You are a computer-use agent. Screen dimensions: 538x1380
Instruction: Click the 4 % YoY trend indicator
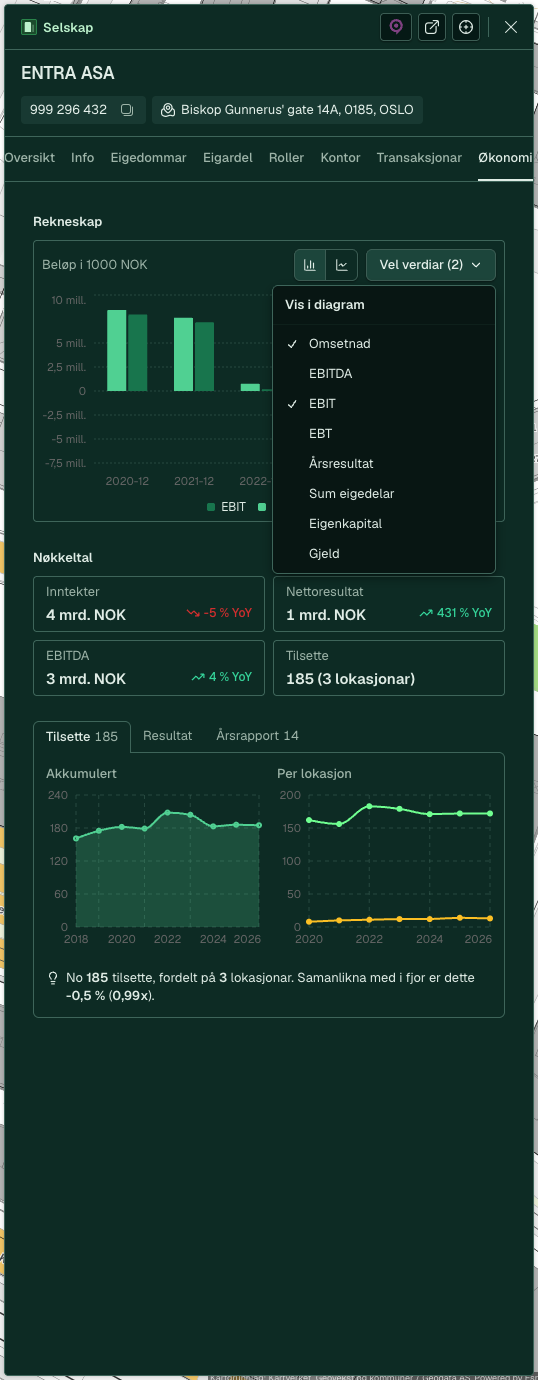pyautogui.click(x=221, y=678)
